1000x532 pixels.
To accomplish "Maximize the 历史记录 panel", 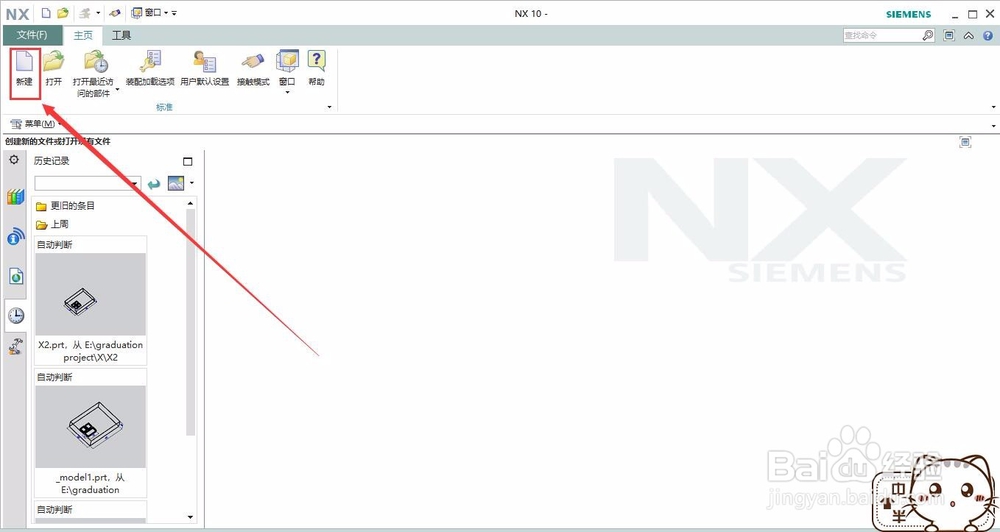I will [x=188, y=161].
